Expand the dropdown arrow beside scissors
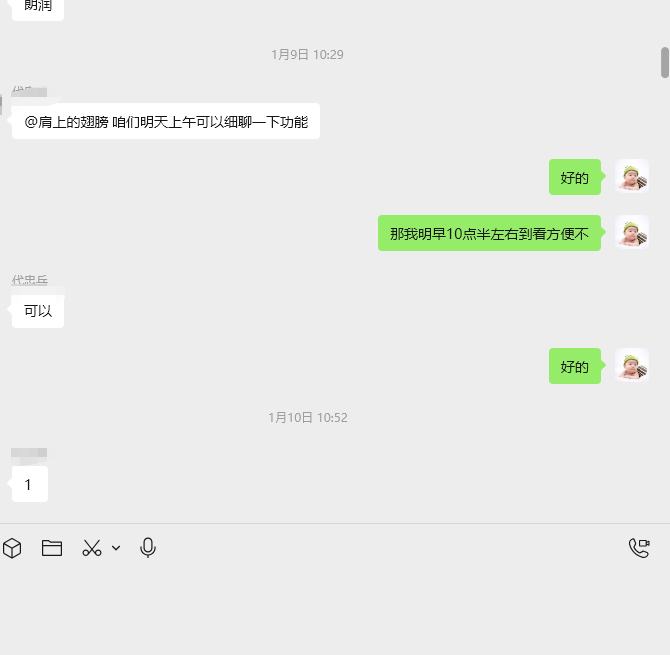Image resolution: width=670 pixels, height=655 pixels. pyautogui.click(x=116, y=548)
